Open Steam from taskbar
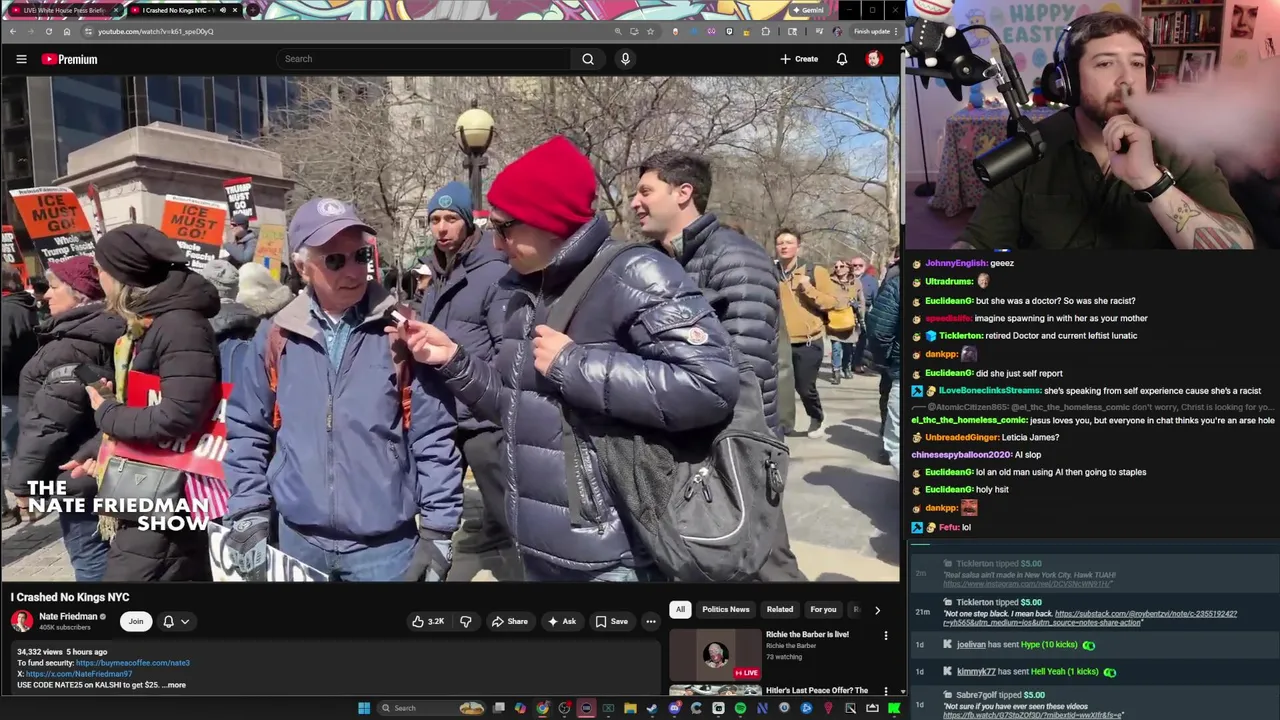 [652, 708]
